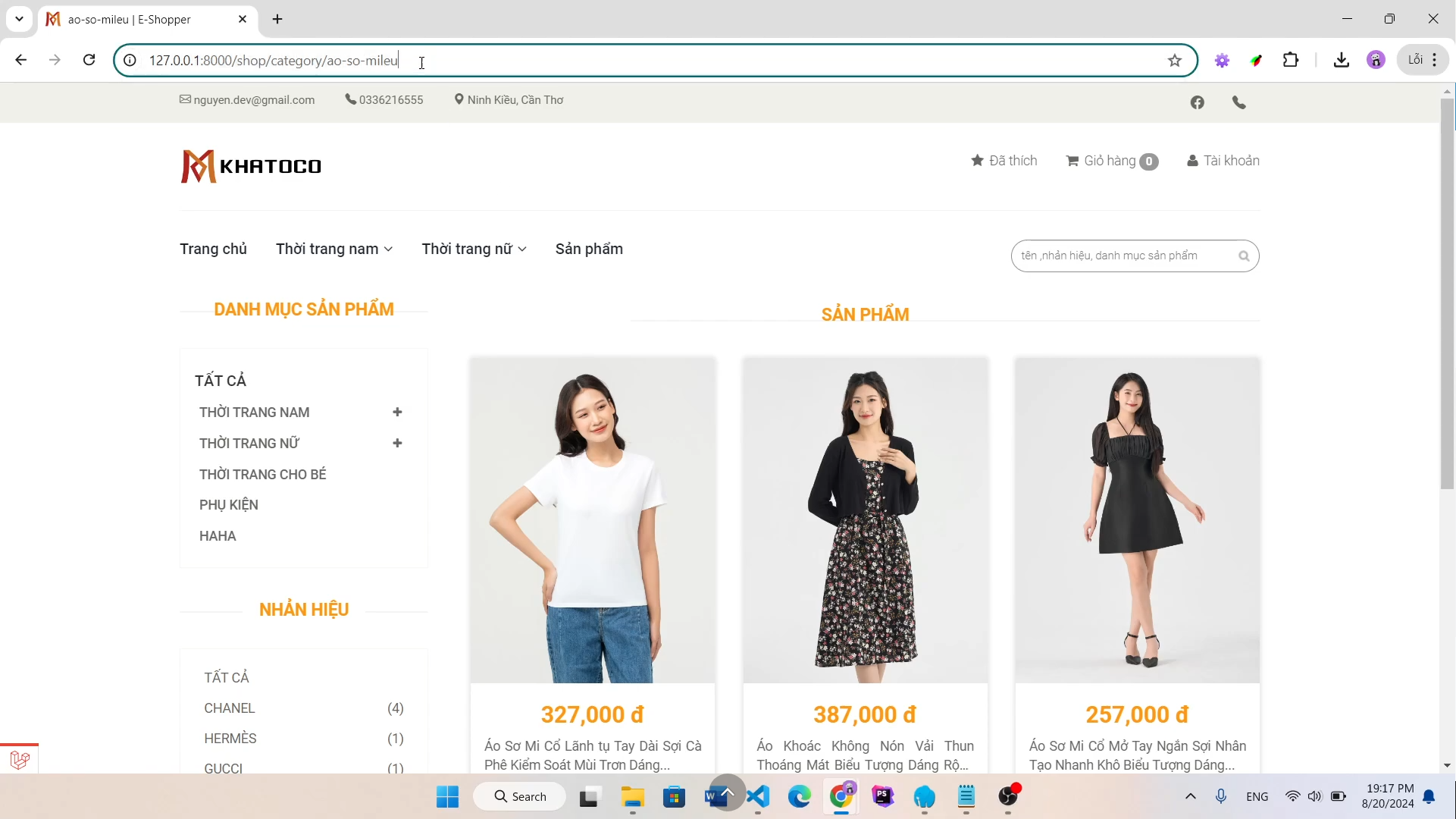Show hidden system tray icons
The image size is (1456, 819).
pos(1191,796)
